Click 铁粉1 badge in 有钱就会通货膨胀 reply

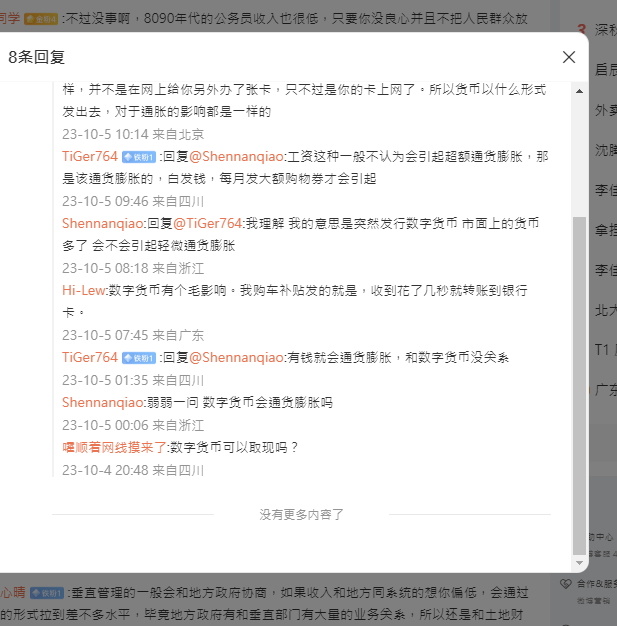(x=139, y=358)
